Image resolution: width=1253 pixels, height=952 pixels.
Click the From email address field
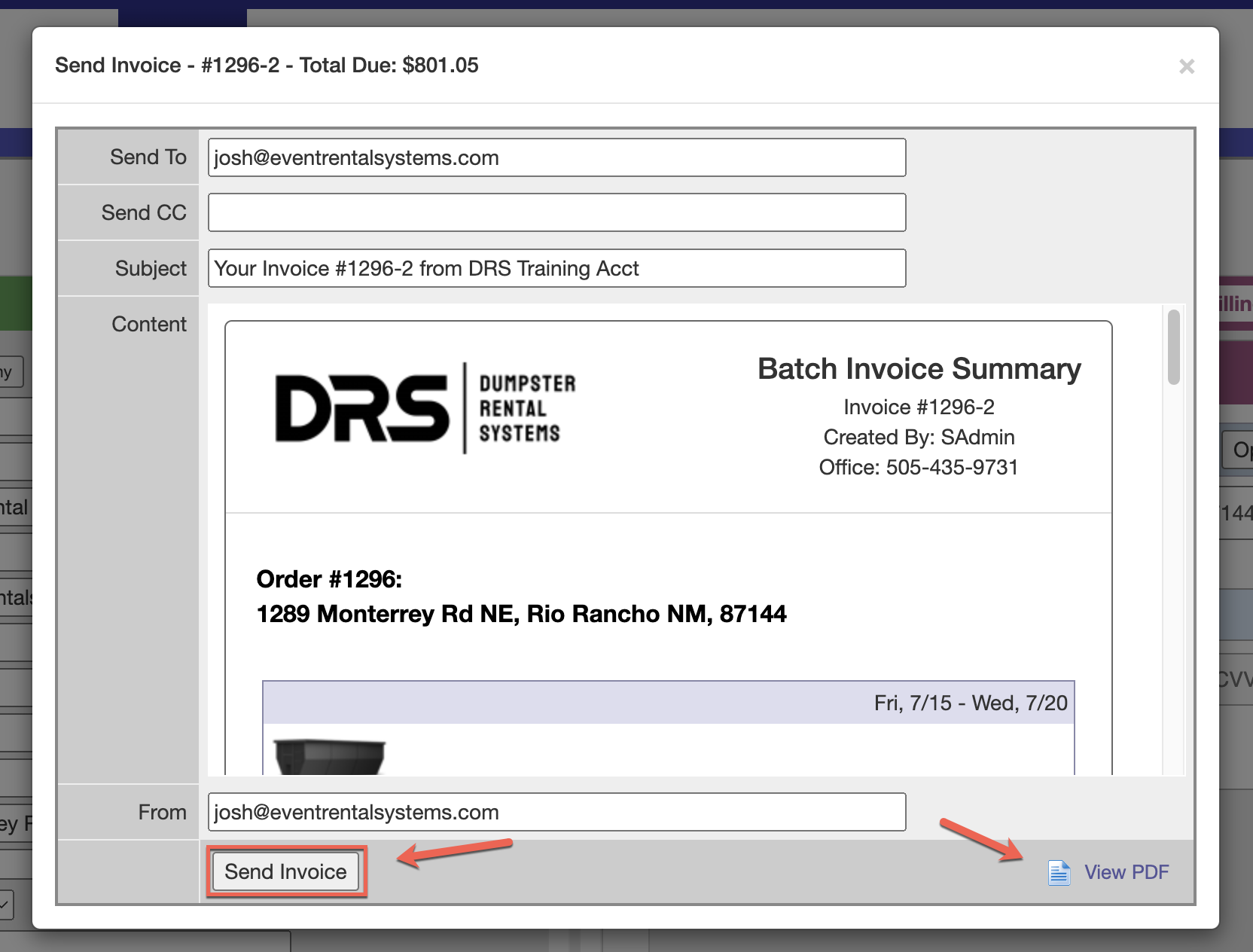[x=556, y=812]
